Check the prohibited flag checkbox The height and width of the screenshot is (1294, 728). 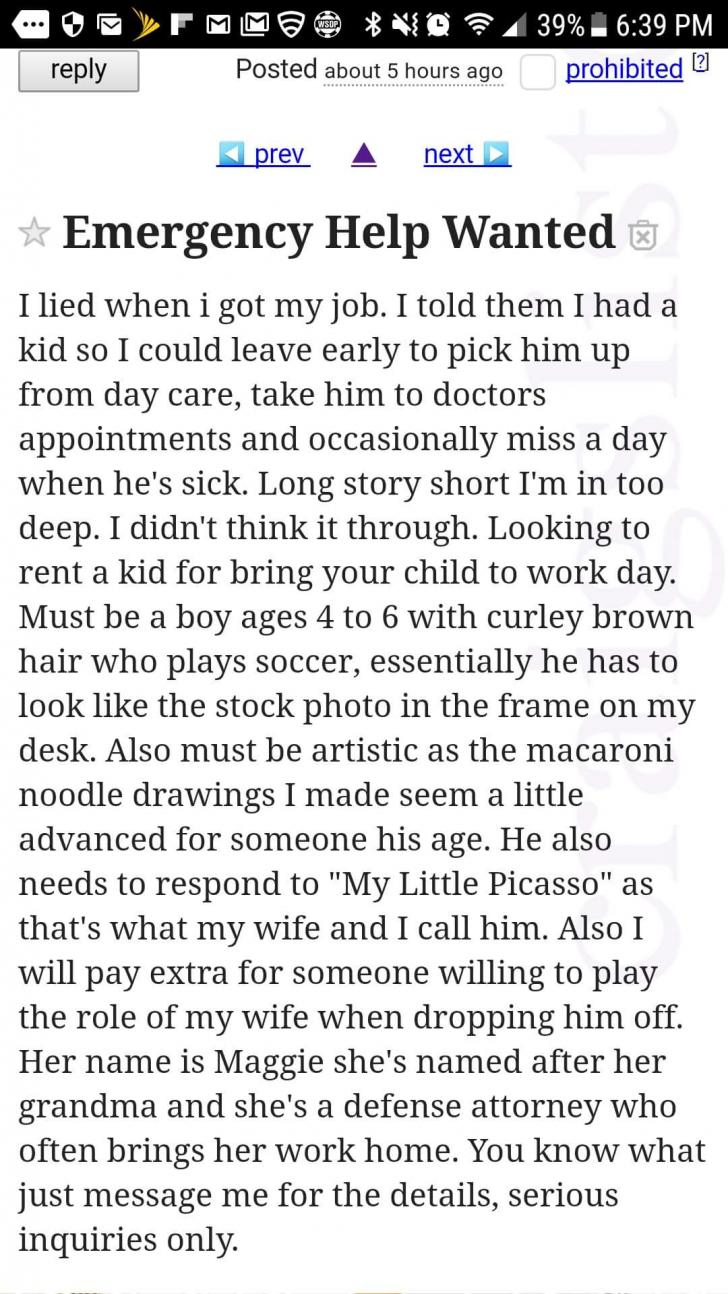point(537,72)
